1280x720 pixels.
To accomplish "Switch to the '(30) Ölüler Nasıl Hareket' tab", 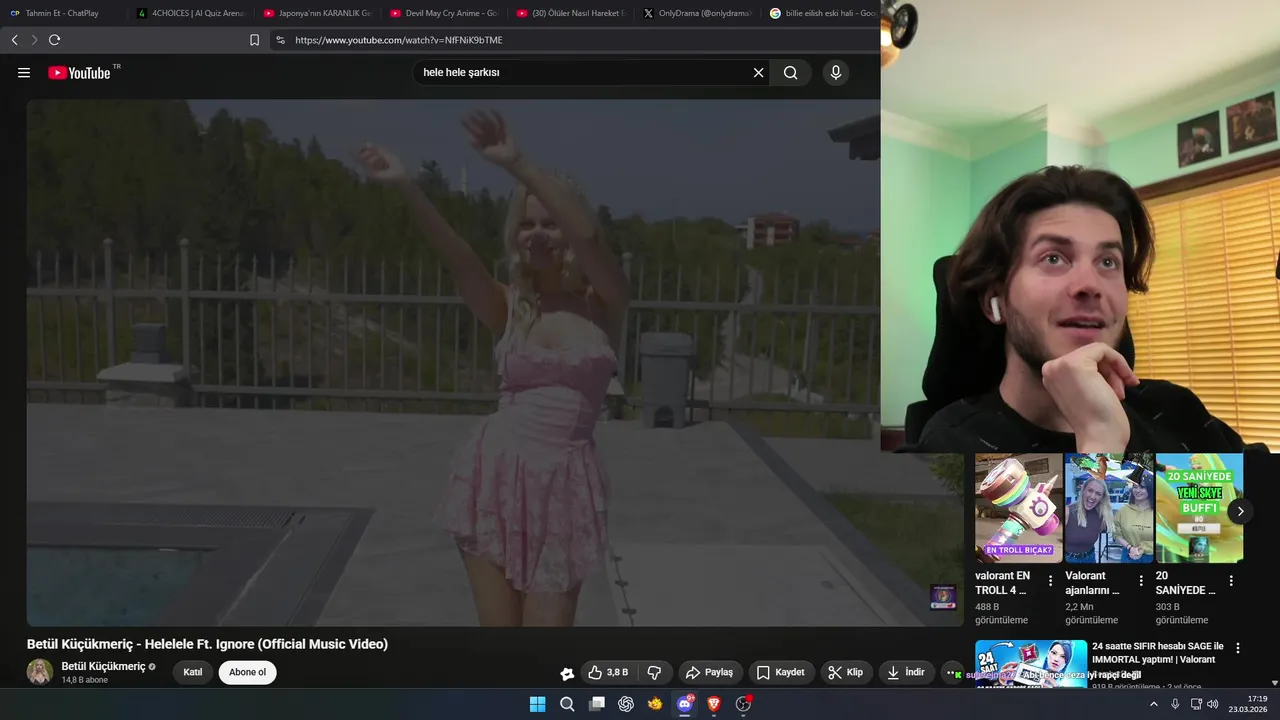I will [571, 13].
